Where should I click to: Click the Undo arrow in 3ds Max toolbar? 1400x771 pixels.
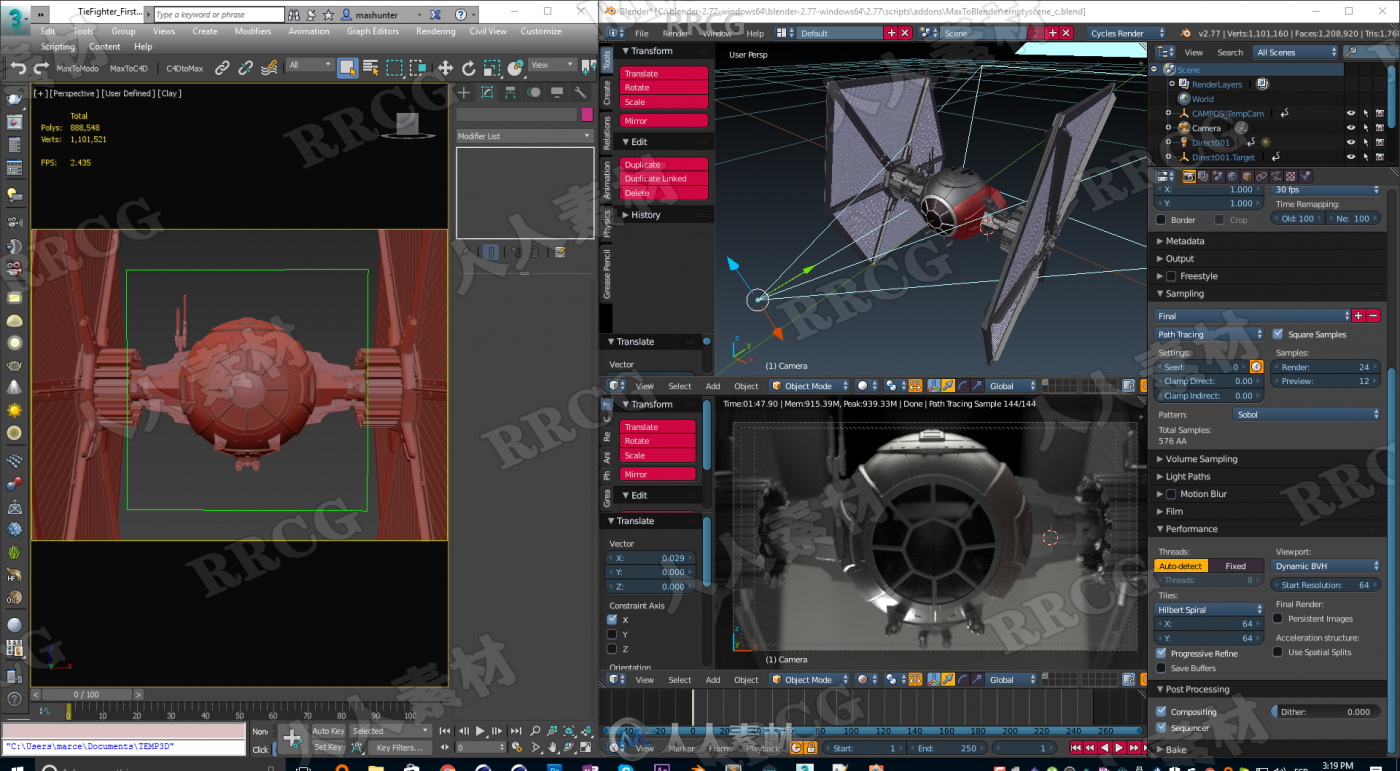(18, 68)
